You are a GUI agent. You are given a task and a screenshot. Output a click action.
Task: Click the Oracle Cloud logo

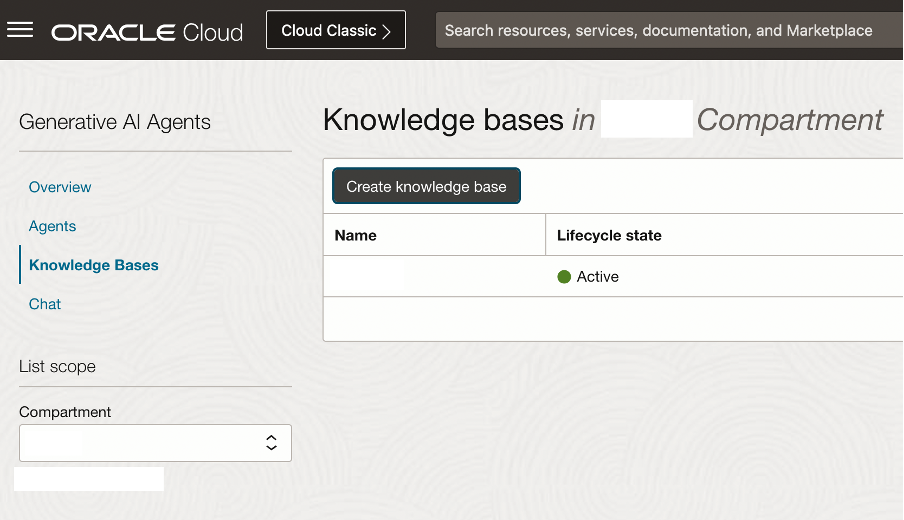(x=147, y=32)
